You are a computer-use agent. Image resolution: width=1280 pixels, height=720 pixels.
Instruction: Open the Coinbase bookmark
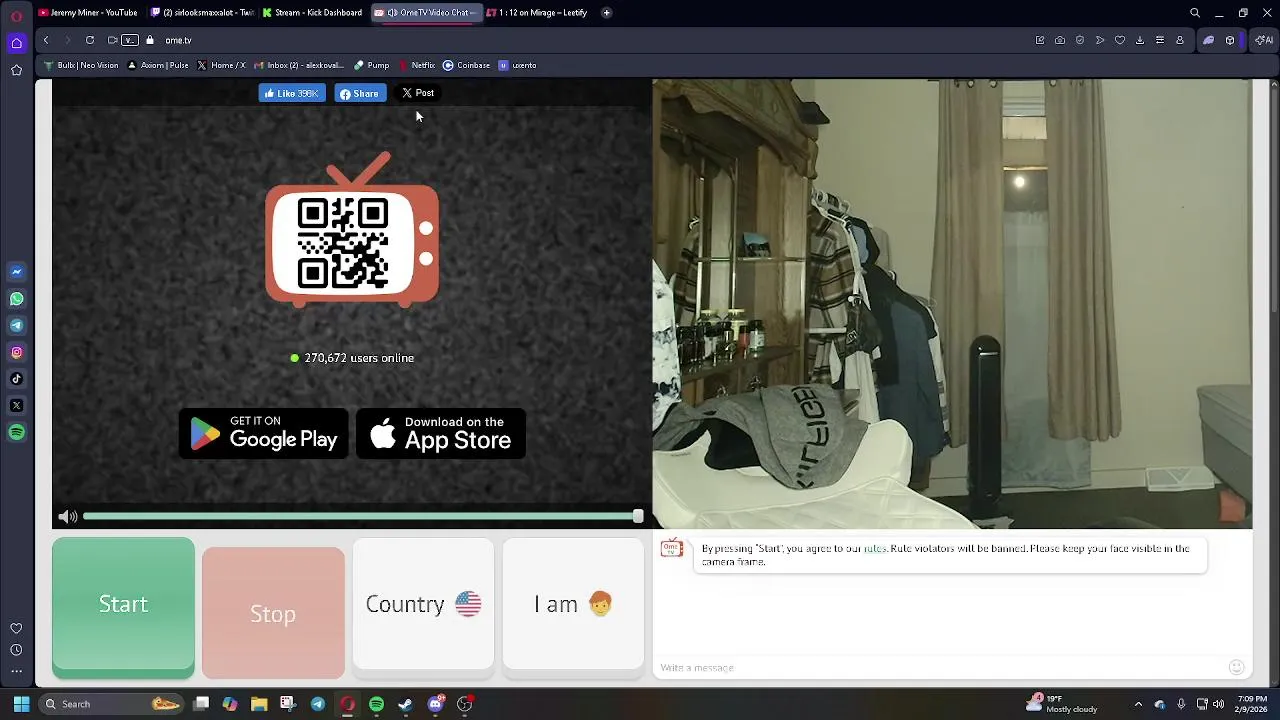(466, 65)
